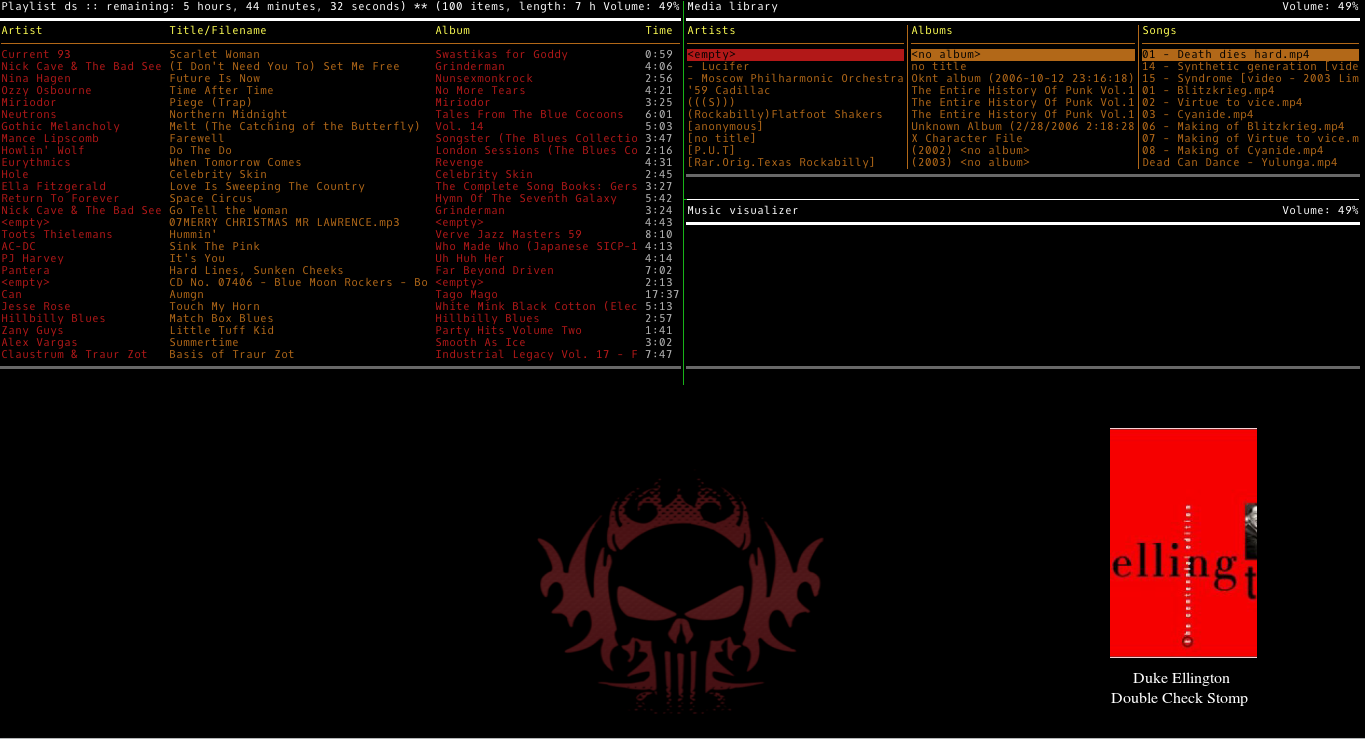
Task: Select the highlighted '<no album>' album
Action: pyautogui.click(x=1023, y=55)
